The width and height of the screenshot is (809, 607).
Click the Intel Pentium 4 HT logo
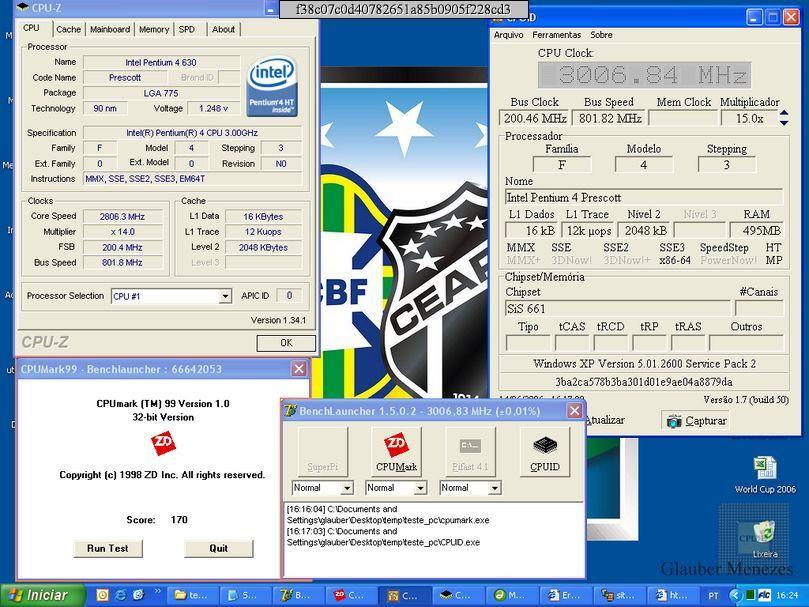pyautogui.click(x=272, y=86)
